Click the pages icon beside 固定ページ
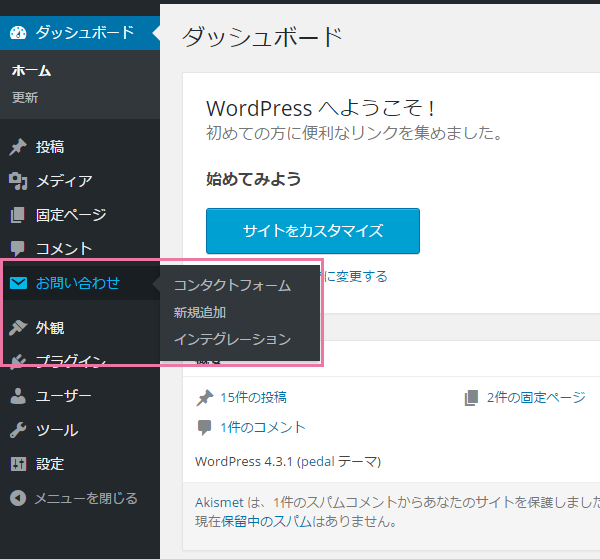600x559 pixels. point(18,215)
